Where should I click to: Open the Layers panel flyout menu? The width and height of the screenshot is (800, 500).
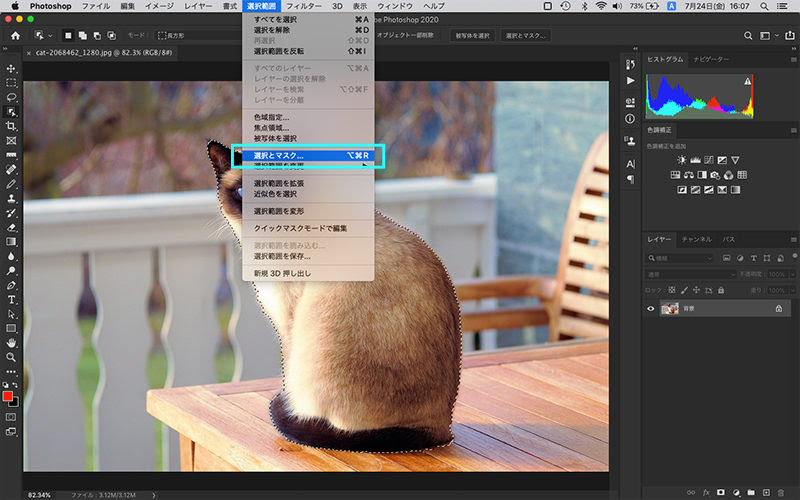[793, 239]
